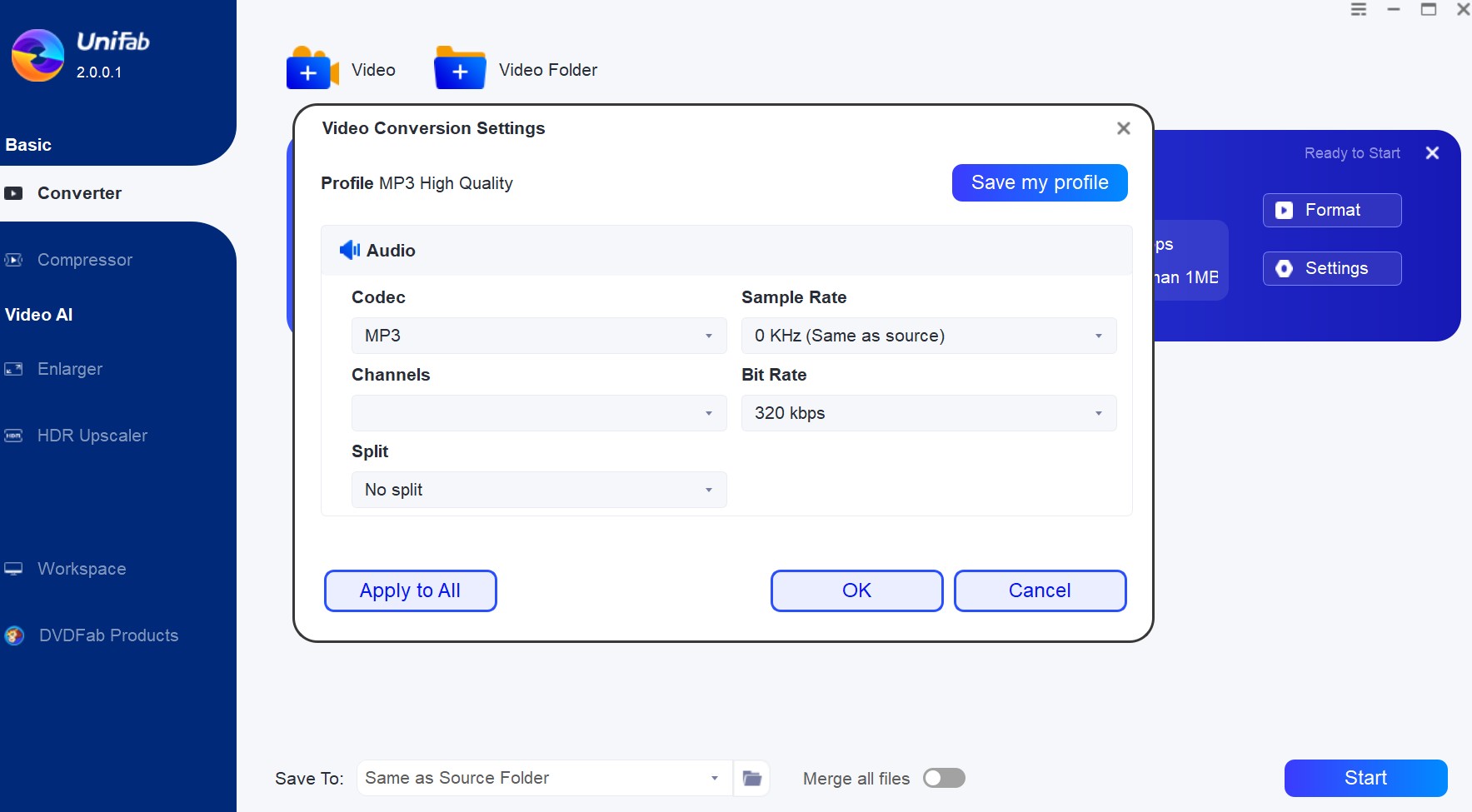Click the Ready to Start status text
Viewport: 1472px width, 812px height.
[x=1352, y=153]
